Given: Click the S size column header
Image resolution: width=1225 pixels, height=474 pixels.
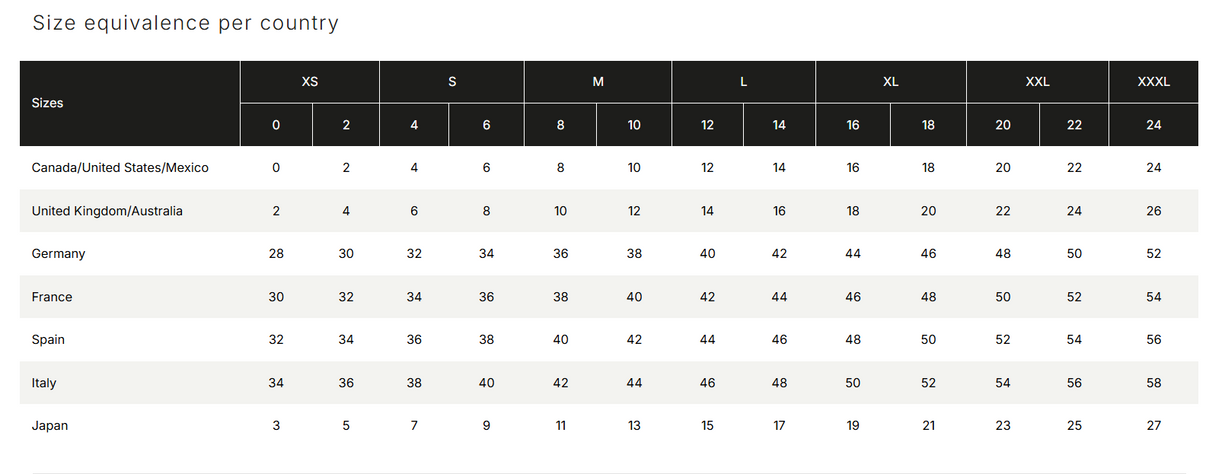Looking at the screenshot, I should coord(452,82).
